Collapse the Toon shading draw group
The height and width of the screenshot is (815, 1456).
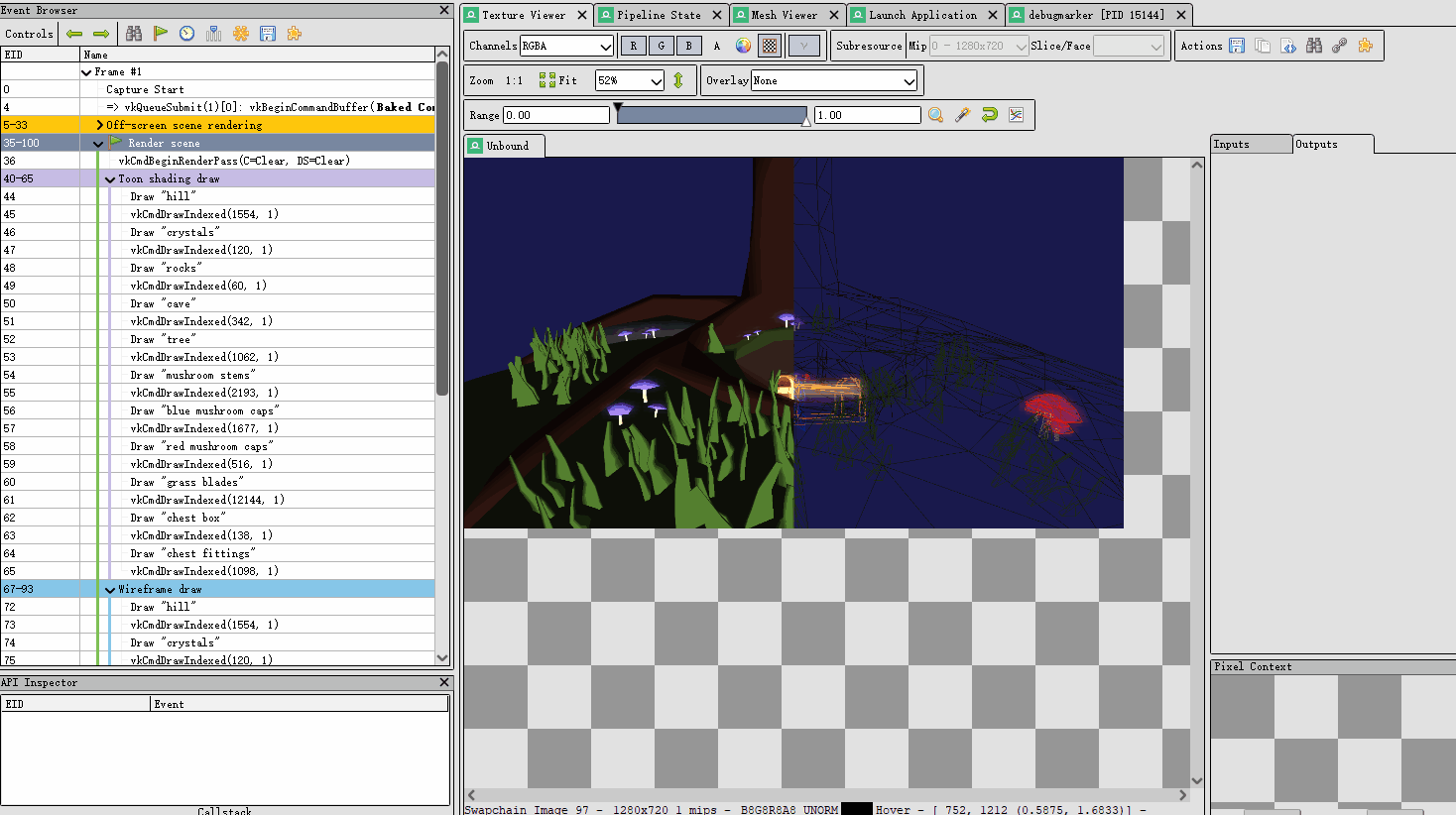click(x=110, y=178)
